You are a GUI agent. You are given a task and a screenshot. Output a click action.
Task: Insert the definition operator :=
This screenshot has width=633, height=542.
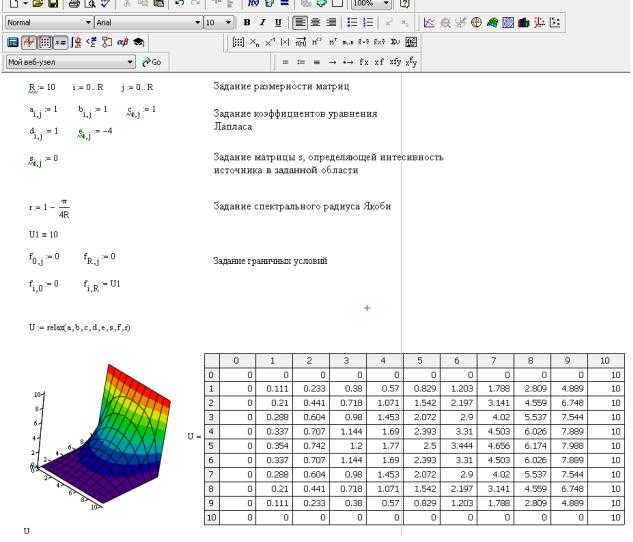(301, 62)
